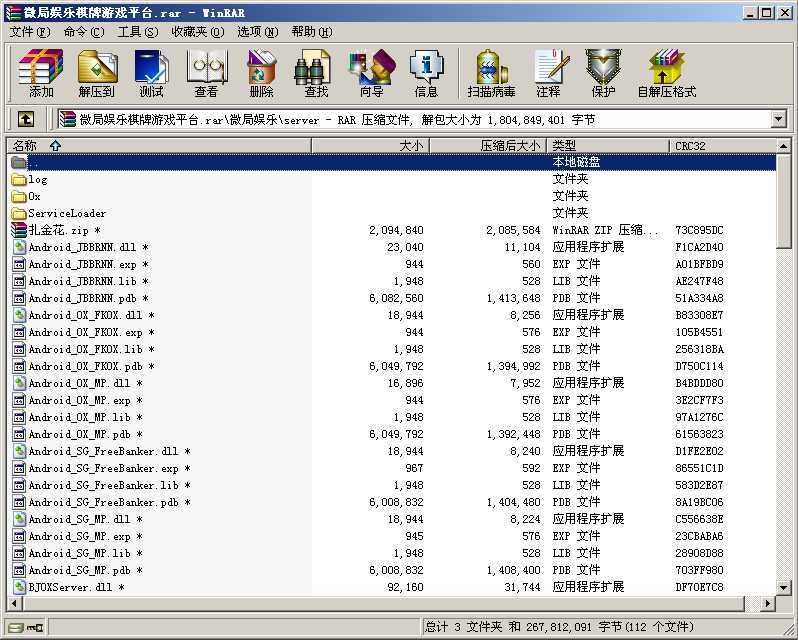
Task: Open the 收藏夹(O) menu
Action: click(198, 32)
